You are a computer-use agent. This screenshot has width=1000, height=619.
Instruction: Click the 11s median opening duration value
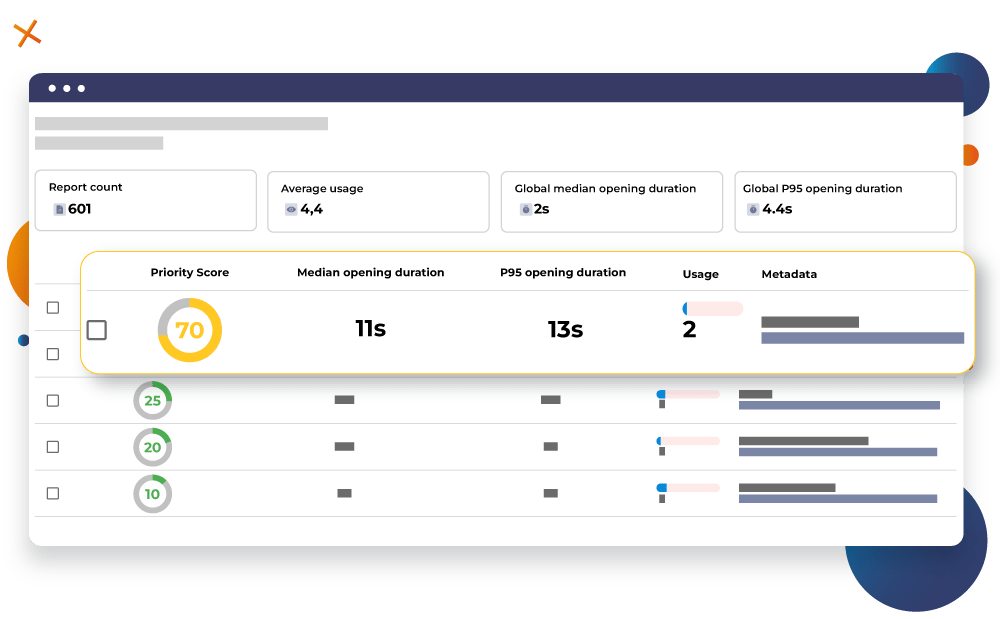pyautogui.click(x=371, y=328)
